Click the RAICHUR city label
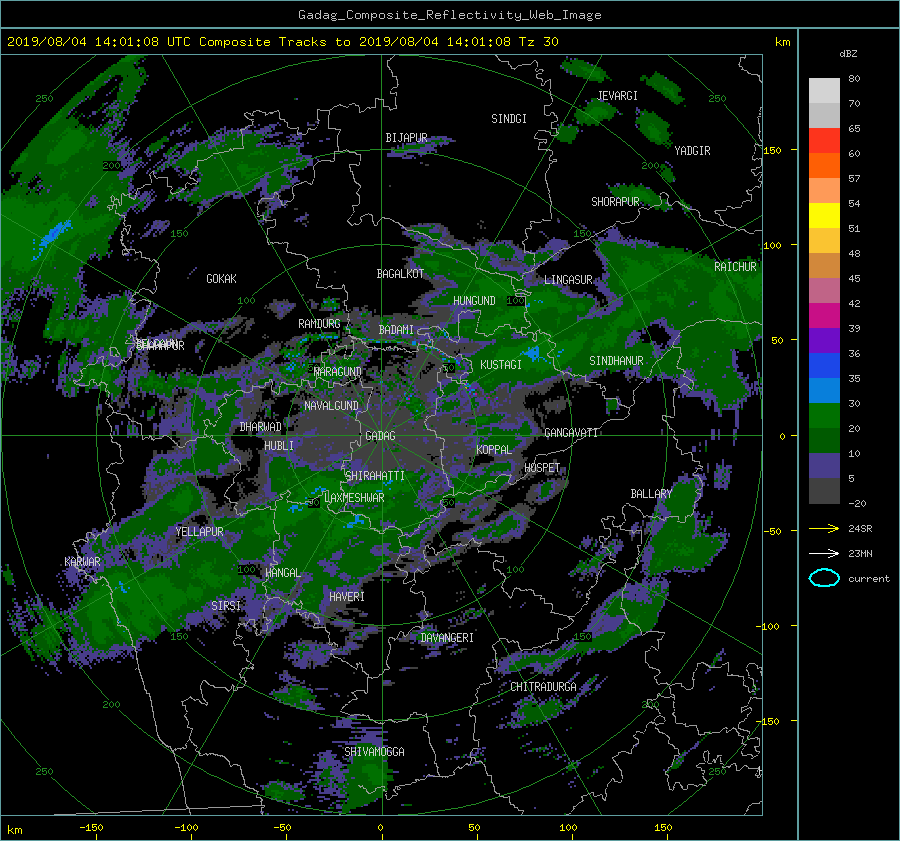 tap(735, 267)
